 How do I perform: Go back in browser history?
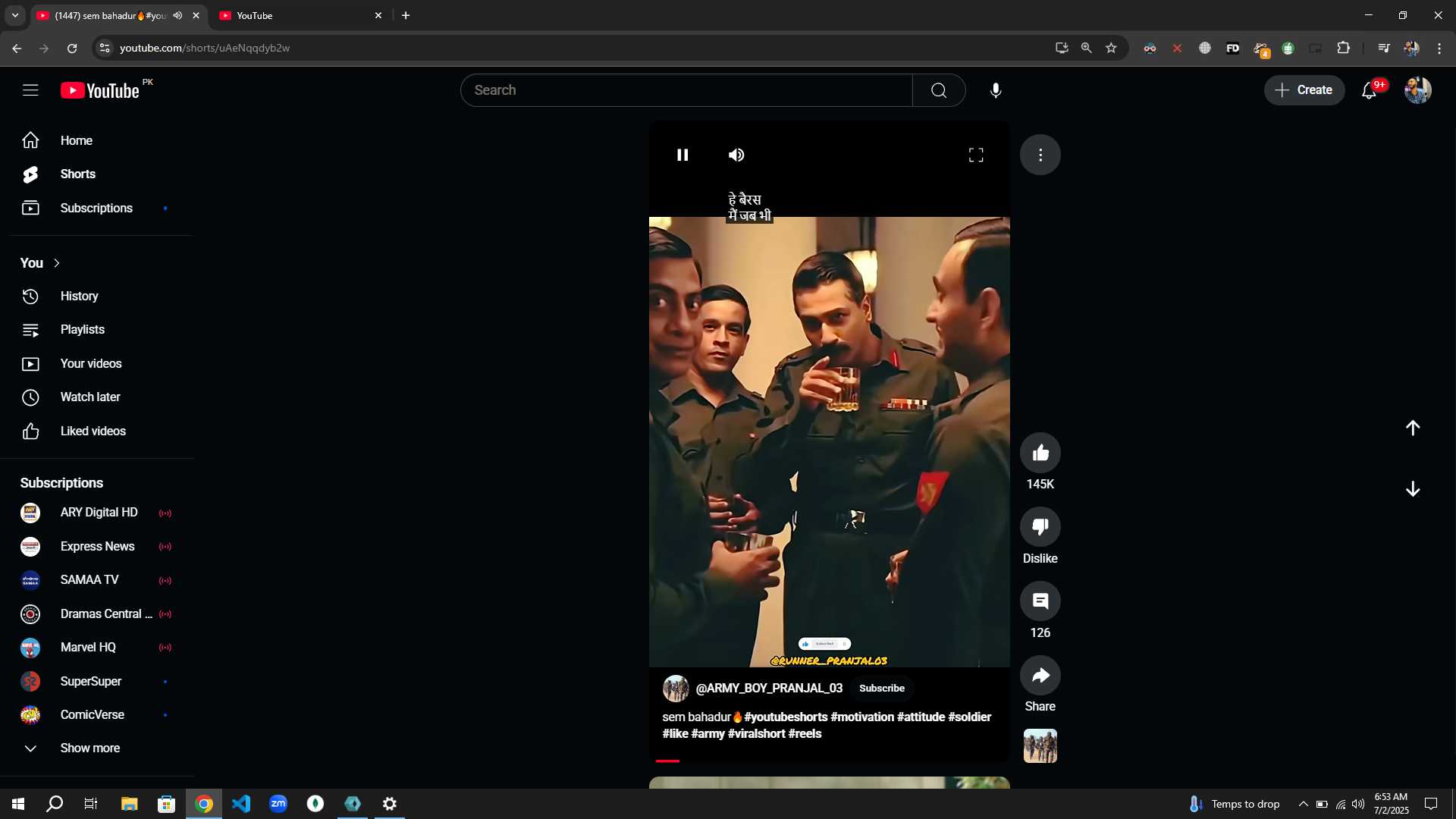pyautogui.click(x=17, y=48)
